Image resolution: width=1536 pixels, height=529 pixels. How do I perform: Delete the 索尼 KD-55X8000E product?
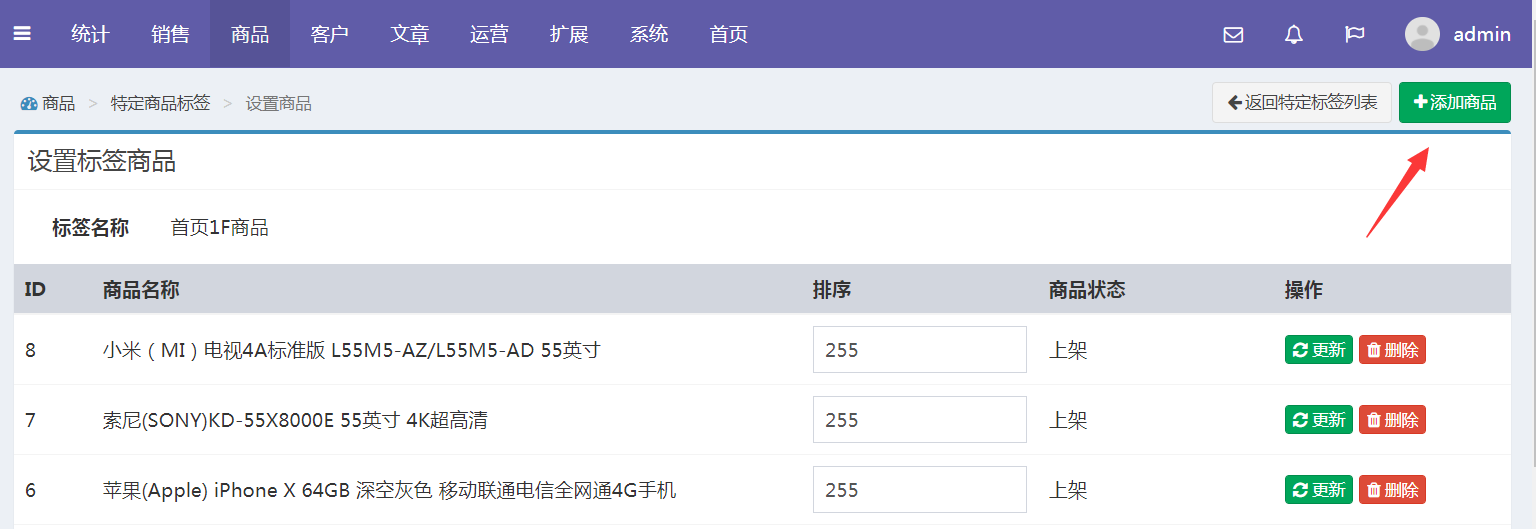pos(1392,420)
